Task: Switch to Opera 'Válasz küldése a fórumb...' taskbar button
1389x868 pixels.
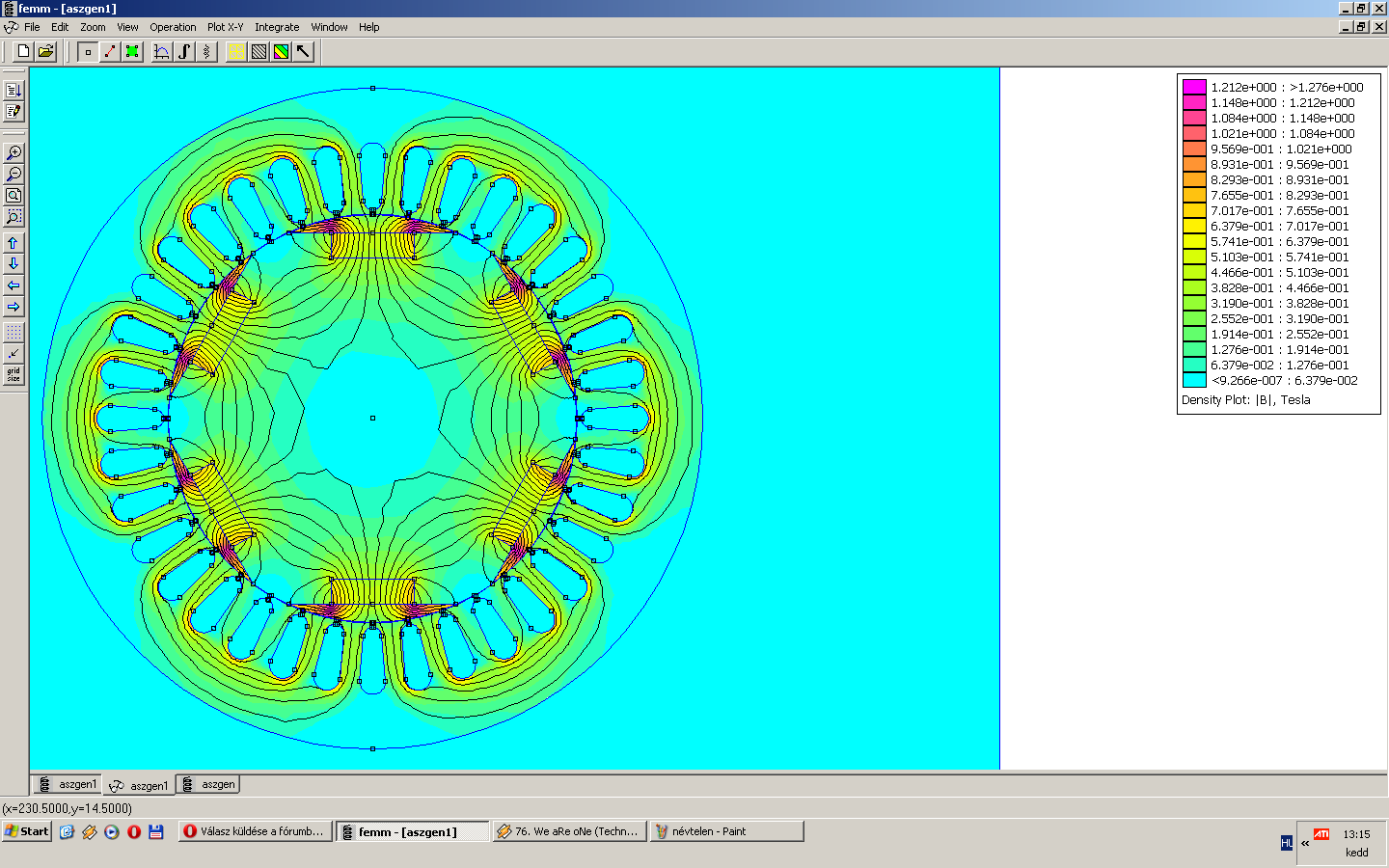Action: pyautogui.click(x=256, y=831)
